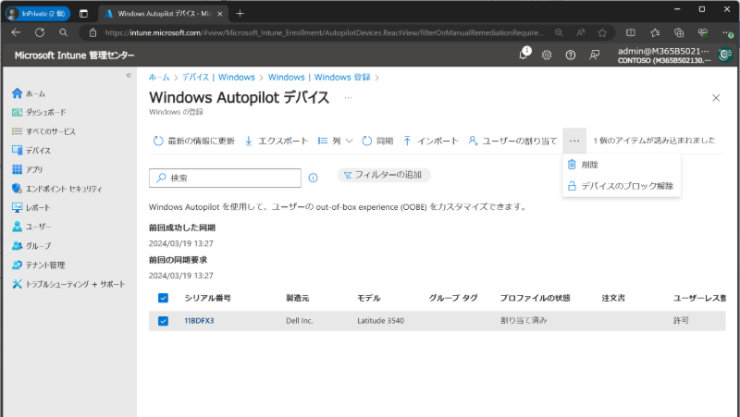Open browser favorites list icon
This screenshot has height=417, width=740.
(x=655, y=33)
